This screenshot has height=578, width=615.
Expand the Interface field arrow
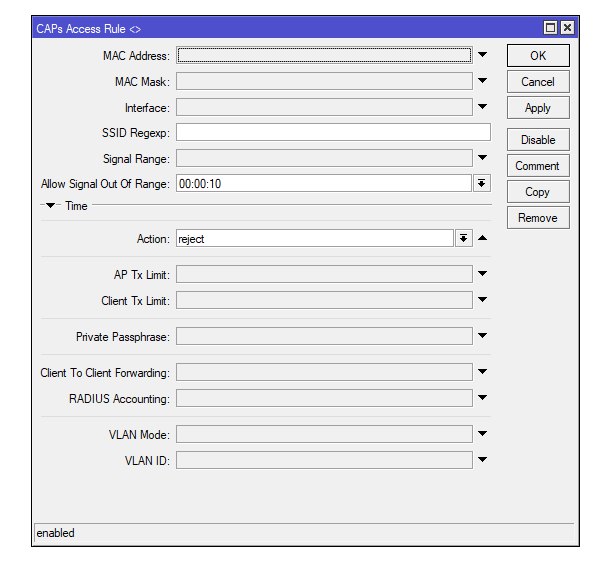[x=482, y=107]
